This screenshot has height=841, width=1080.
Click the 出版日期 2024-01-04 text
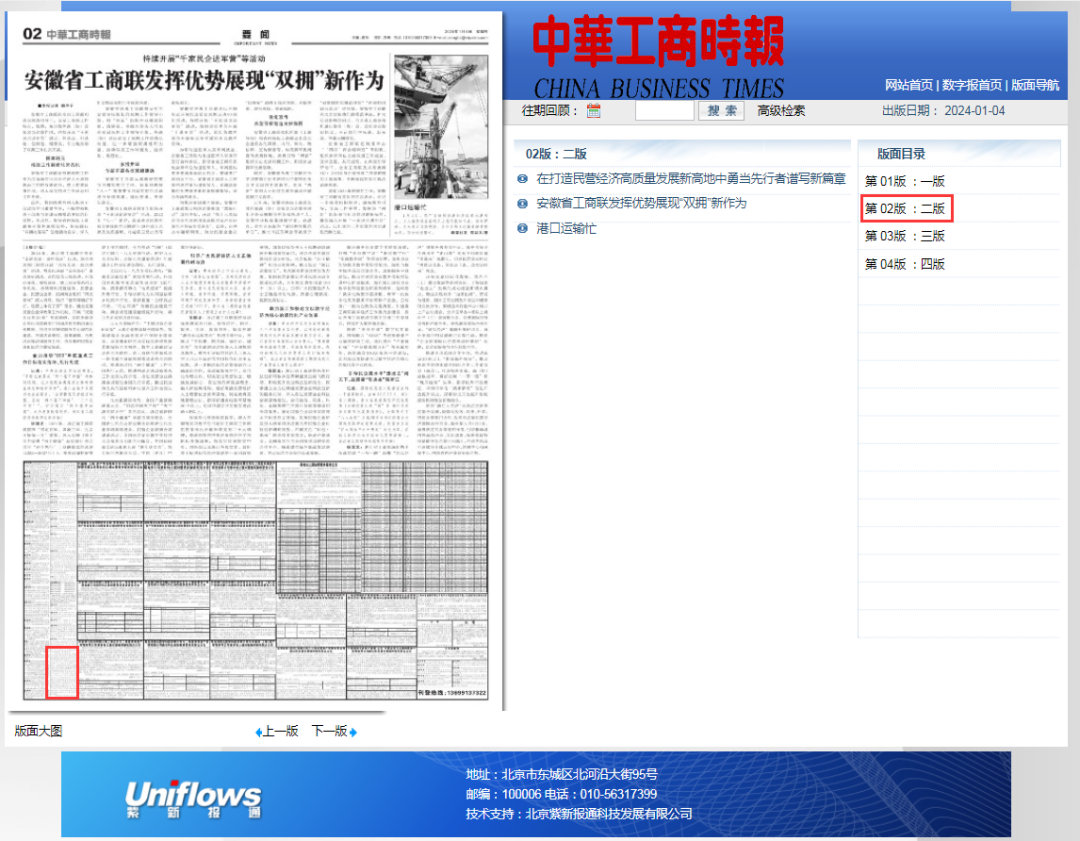(943, 111)
